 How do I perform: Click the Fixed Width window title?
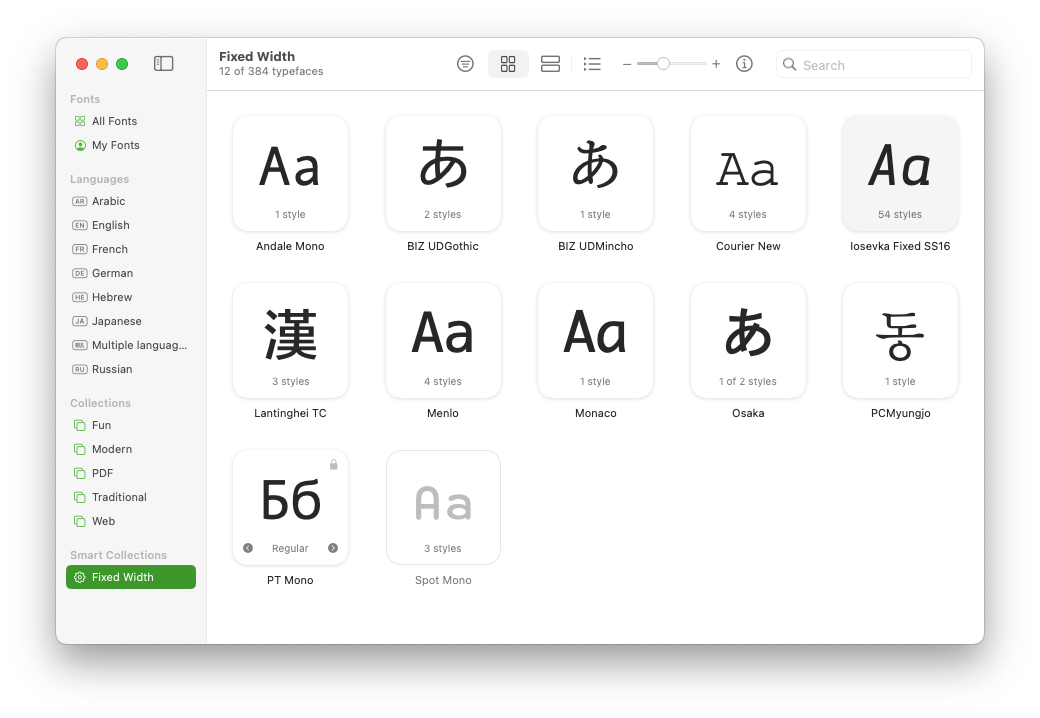(257, 56)
